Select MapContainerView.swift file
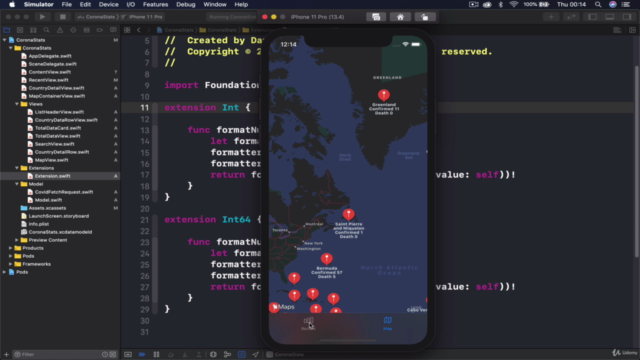The height and width of the screenshot is (360, 640). pyautogui.click(x=57, y=96)
